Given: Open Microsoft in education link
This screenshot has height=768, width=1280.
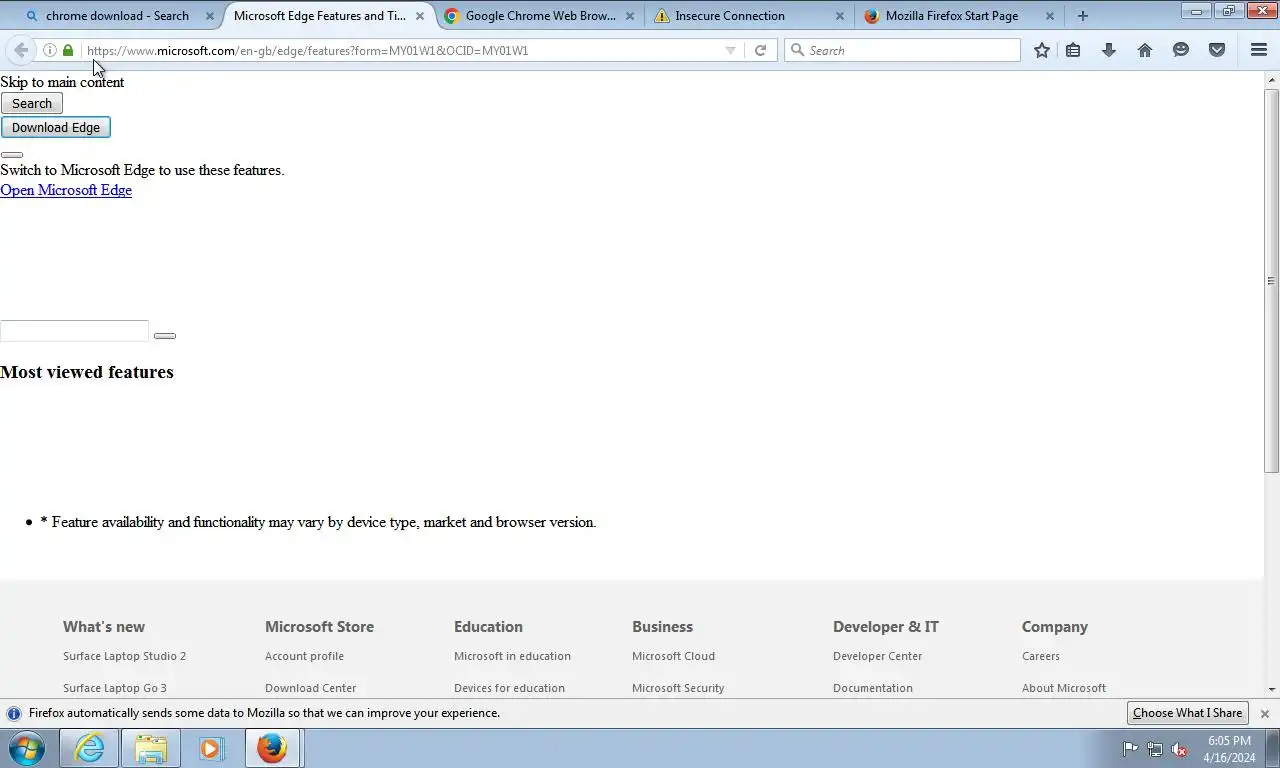Looking at the screenshot, I should tap(512, 656).
